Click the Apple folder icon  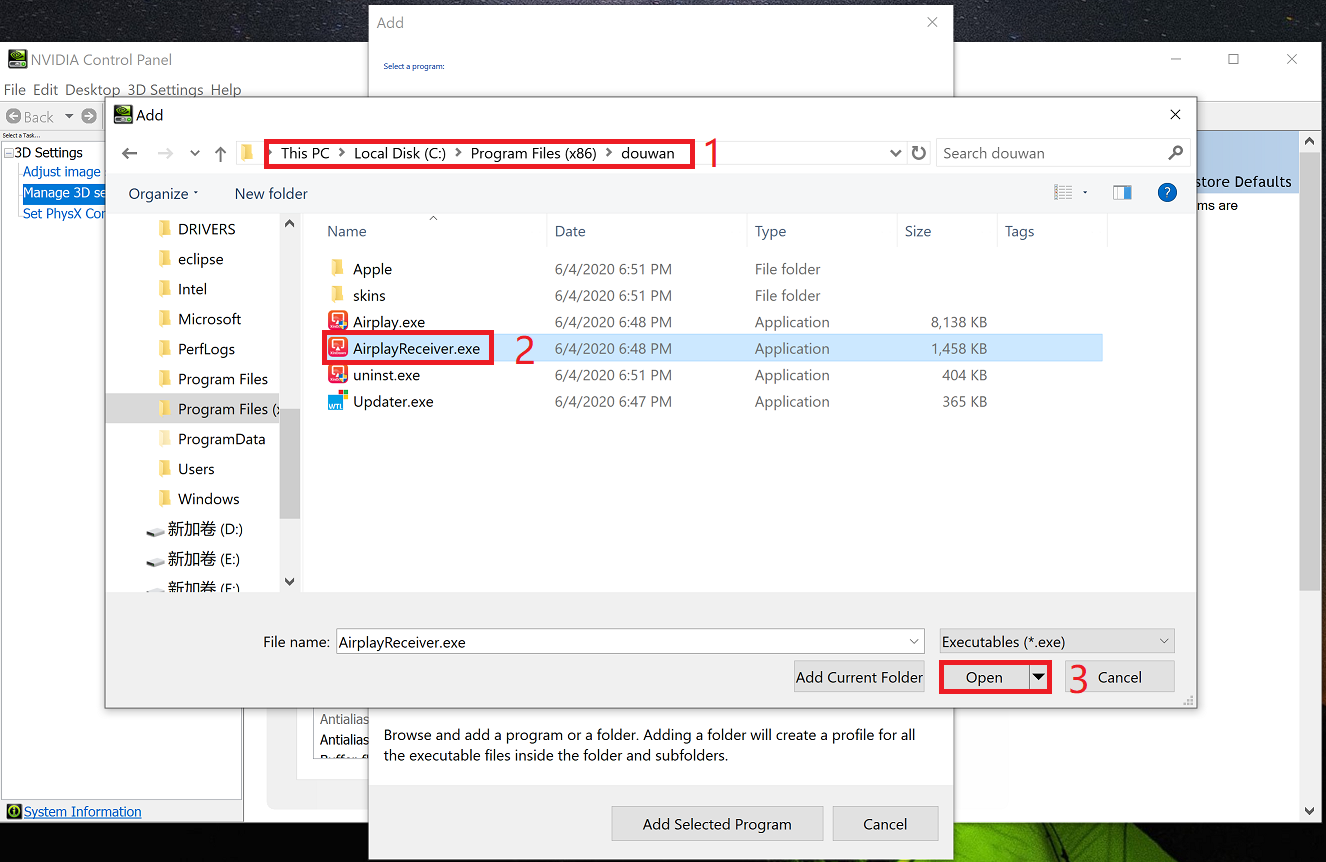(337, 269)
